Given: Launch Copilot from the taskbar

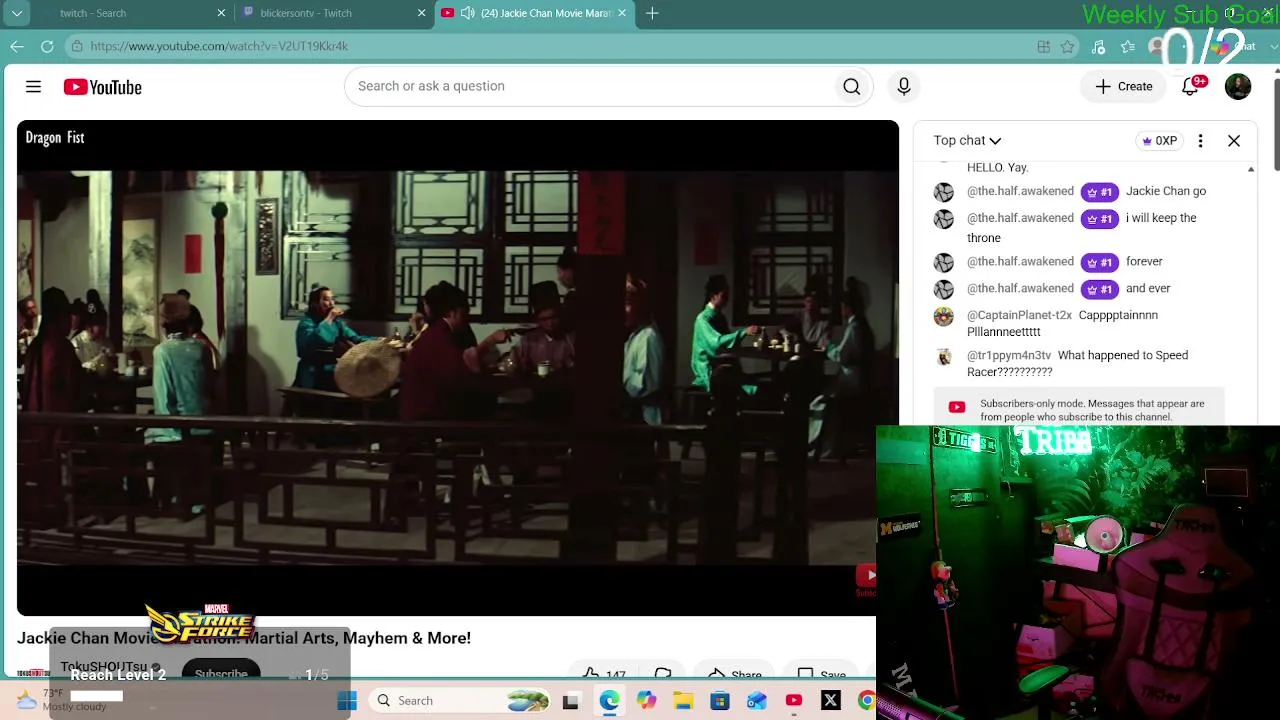Looking at the screenshot, I should point(646,701).
